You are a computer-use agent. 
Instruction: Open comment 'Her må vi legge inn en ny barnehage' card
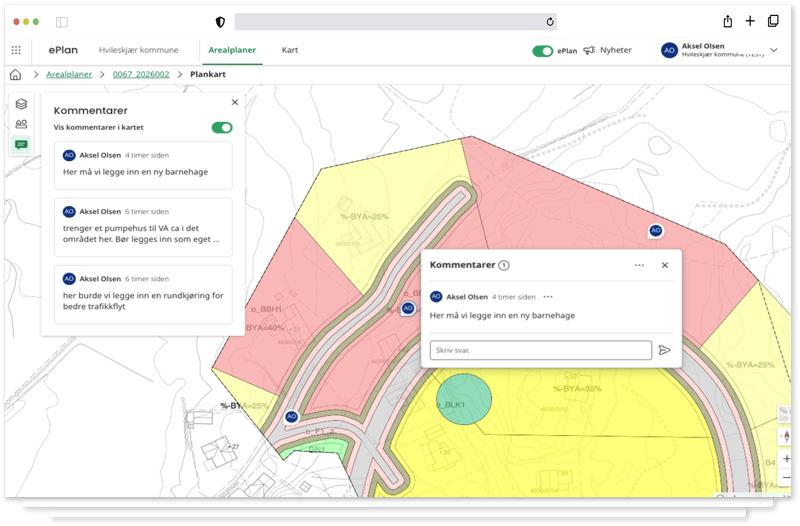[x=143, y=165]
